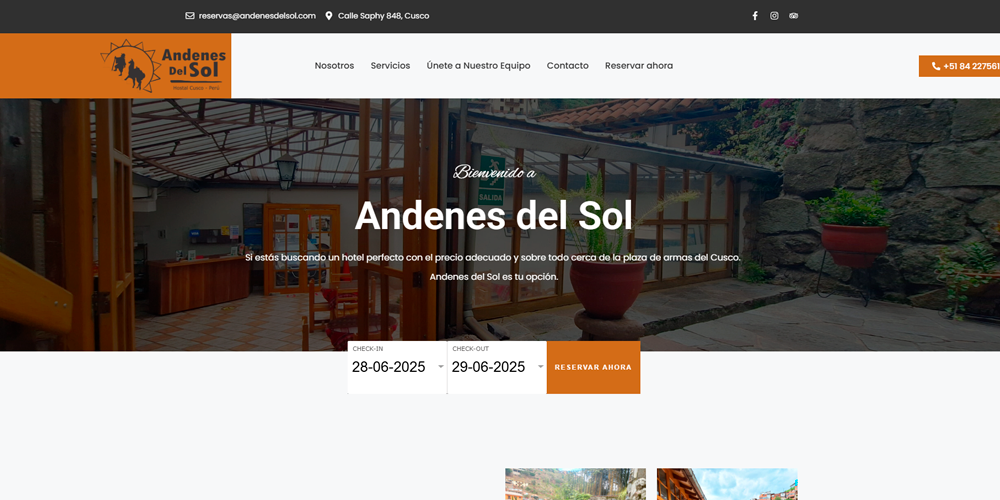Open the Nosotros menu item
1000x500 pixels.
pos(334,66)
